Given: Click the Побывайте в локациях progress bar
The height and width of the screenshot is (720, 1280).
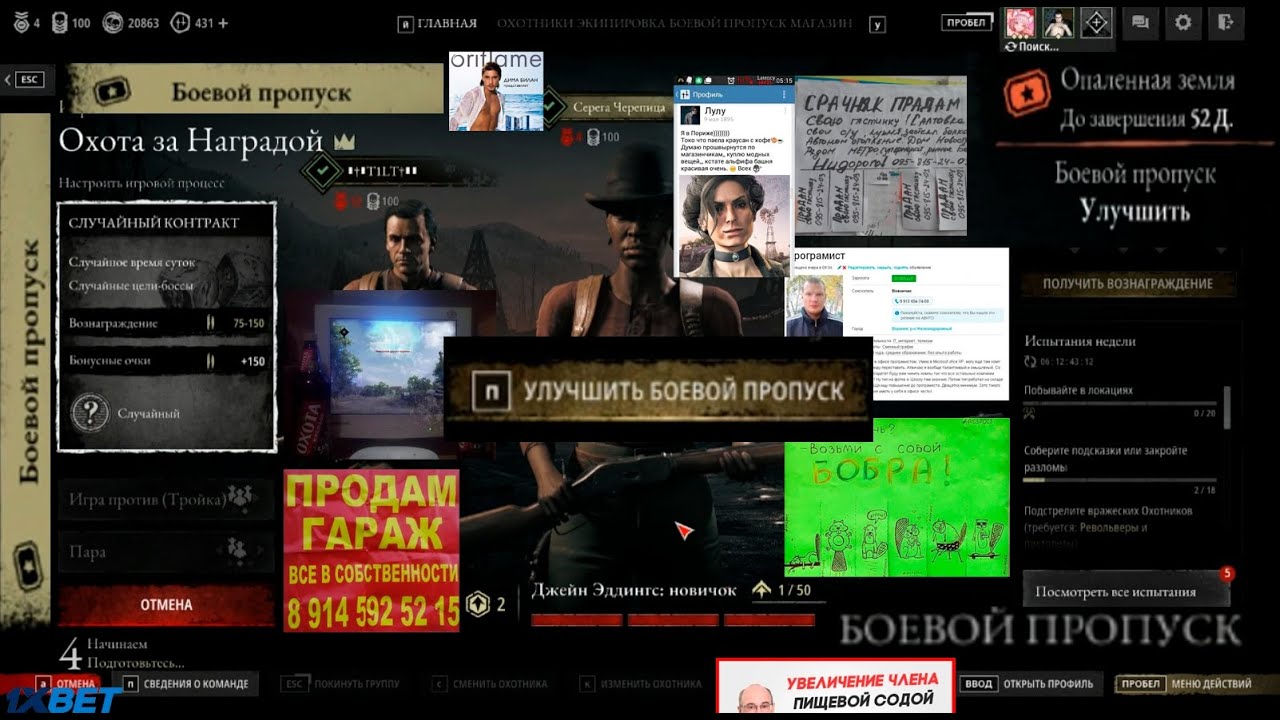Looking at the screenshot, I should coord(1118,403).
